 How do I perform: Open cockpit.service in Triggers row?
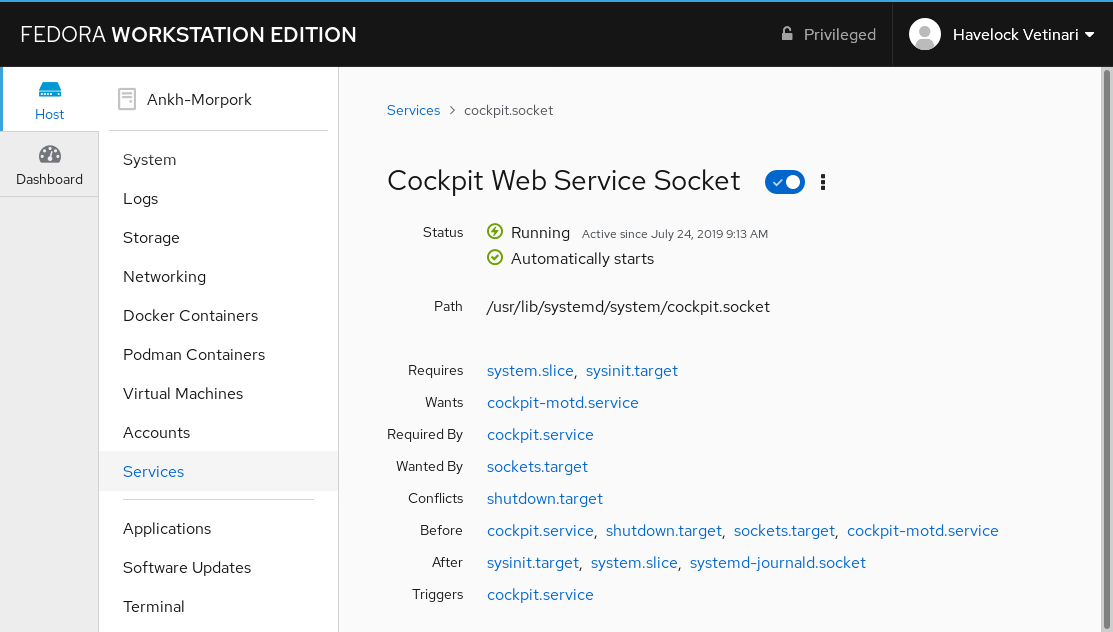540,594
